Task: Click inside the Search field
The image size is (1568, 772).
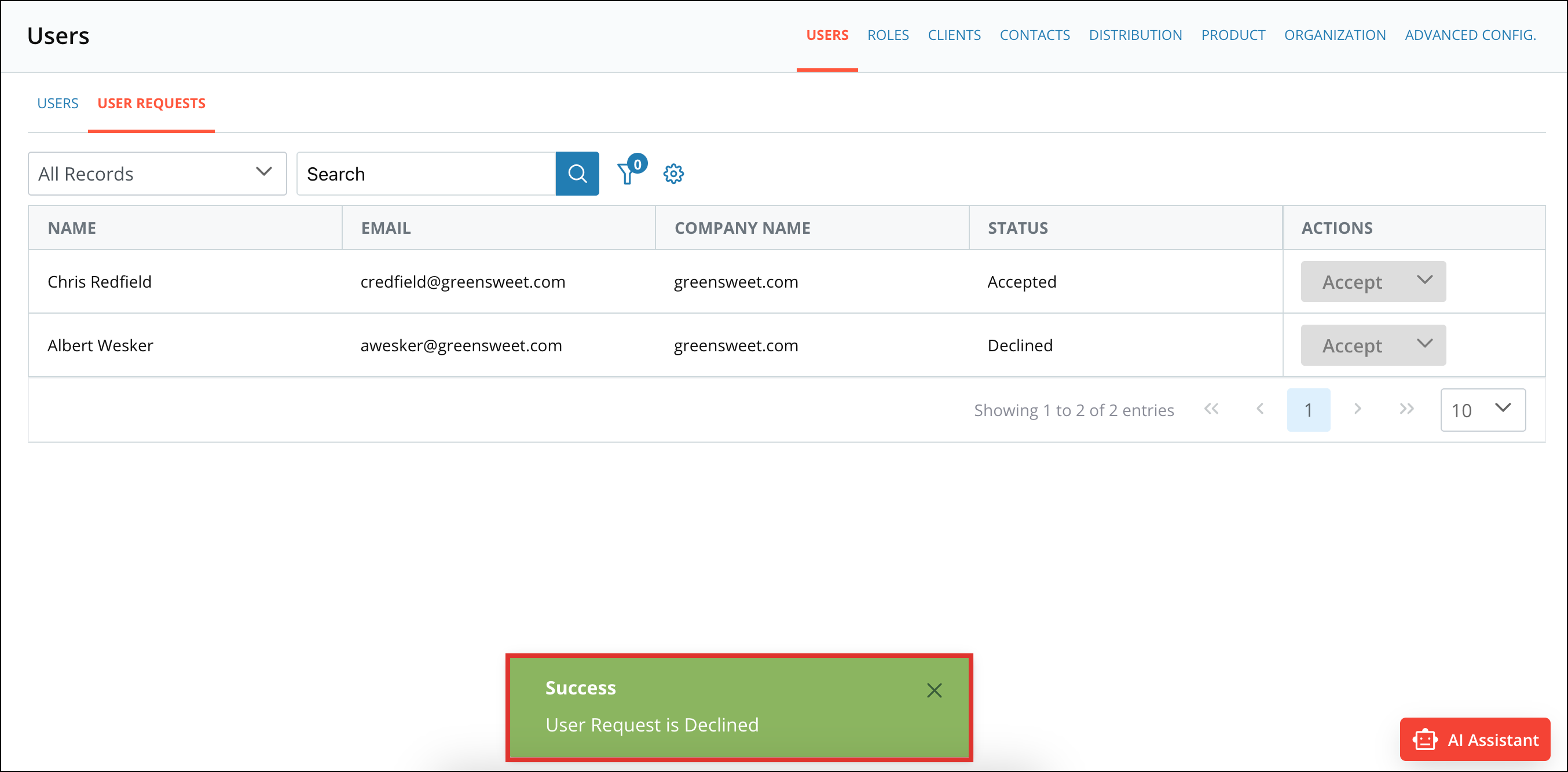Action: coord(426,174)
